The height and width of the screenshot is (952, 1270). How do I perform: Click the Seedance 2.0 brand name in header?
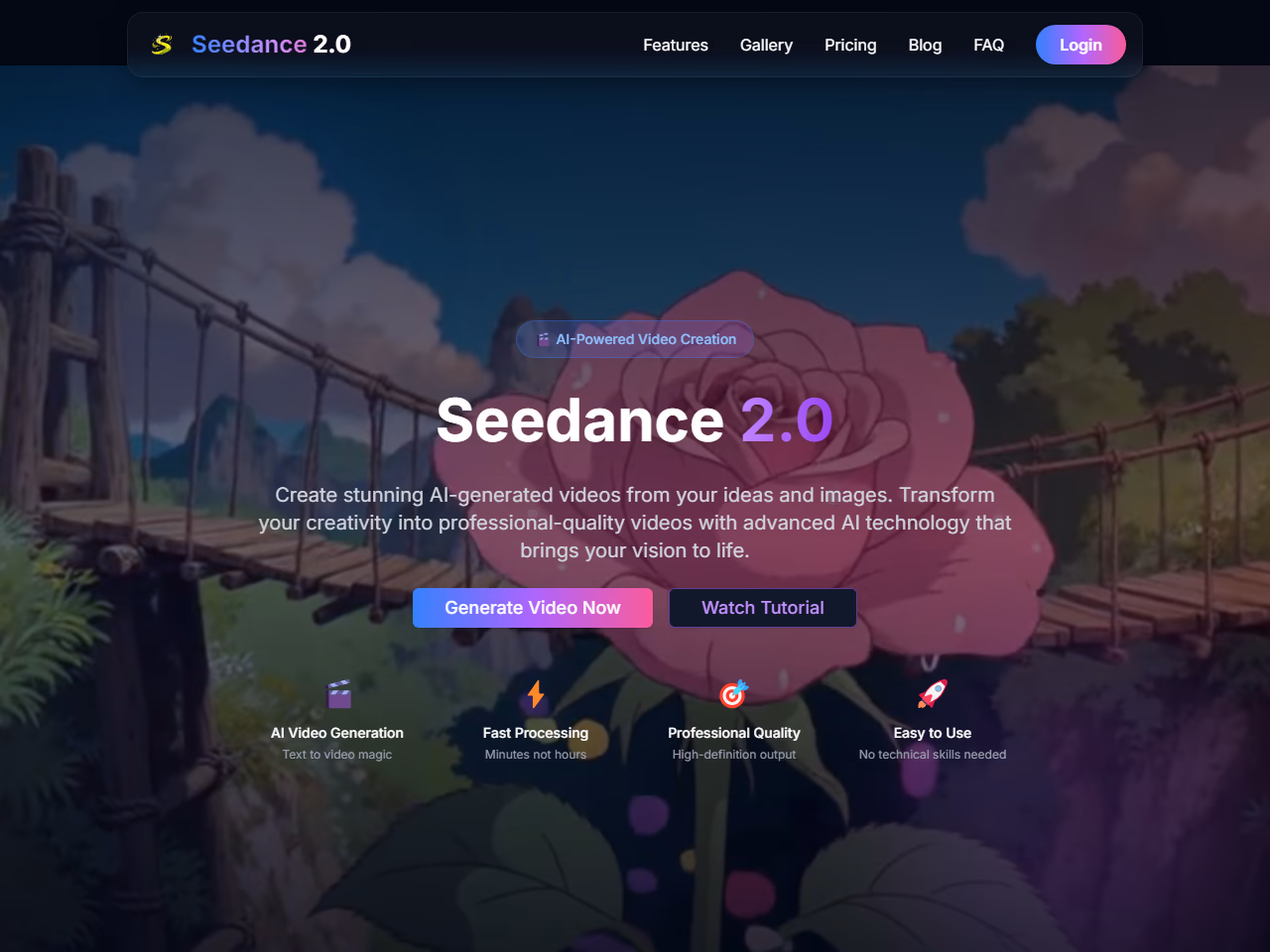271,45
